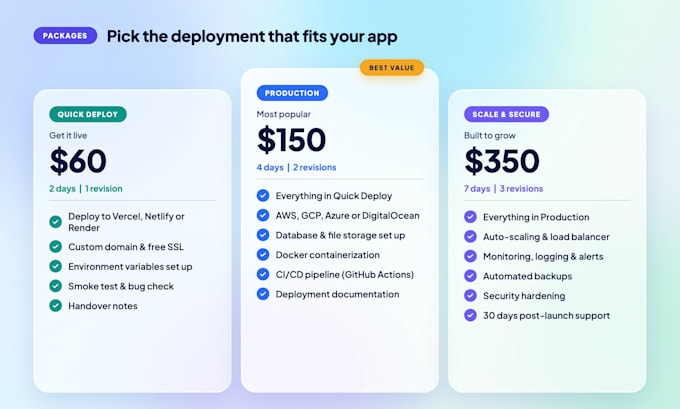680x409 pixels.
Task: Click the 'Get it live' subtitle
Action: coord(68,135)
